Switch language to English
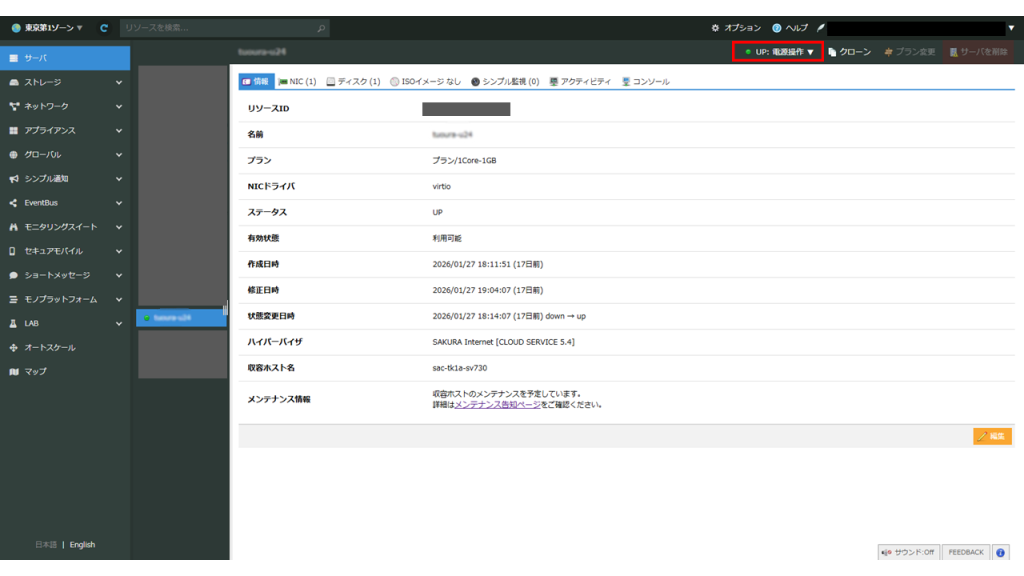This screenshot has width=1024, height=576. click(82, 545)
